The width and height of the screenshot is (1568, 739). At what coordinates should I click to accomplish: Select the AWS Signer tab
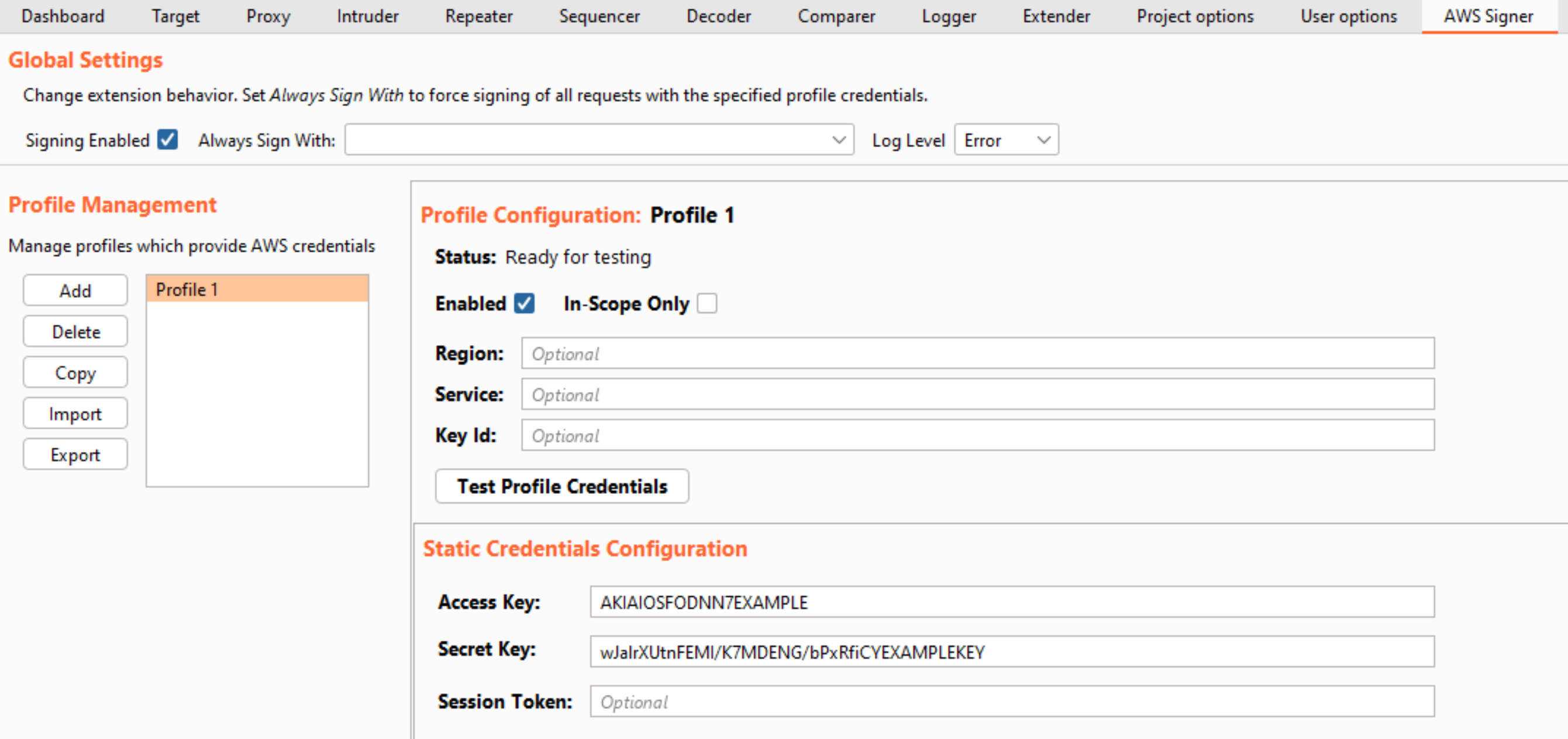(1488, 16)
